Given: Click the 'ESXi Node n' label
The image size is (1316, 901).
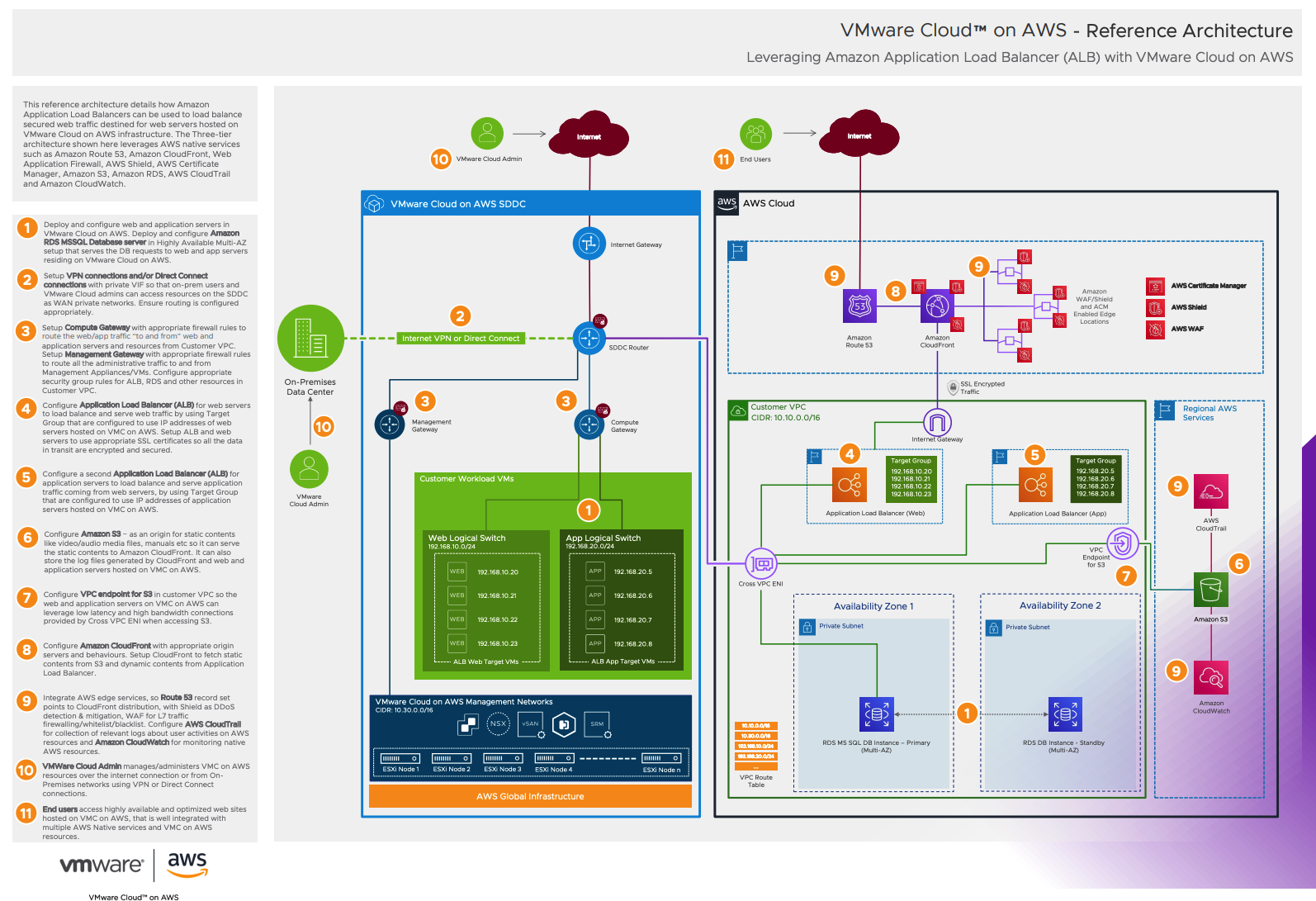Looking at the screenshot, I should [662, 770].
